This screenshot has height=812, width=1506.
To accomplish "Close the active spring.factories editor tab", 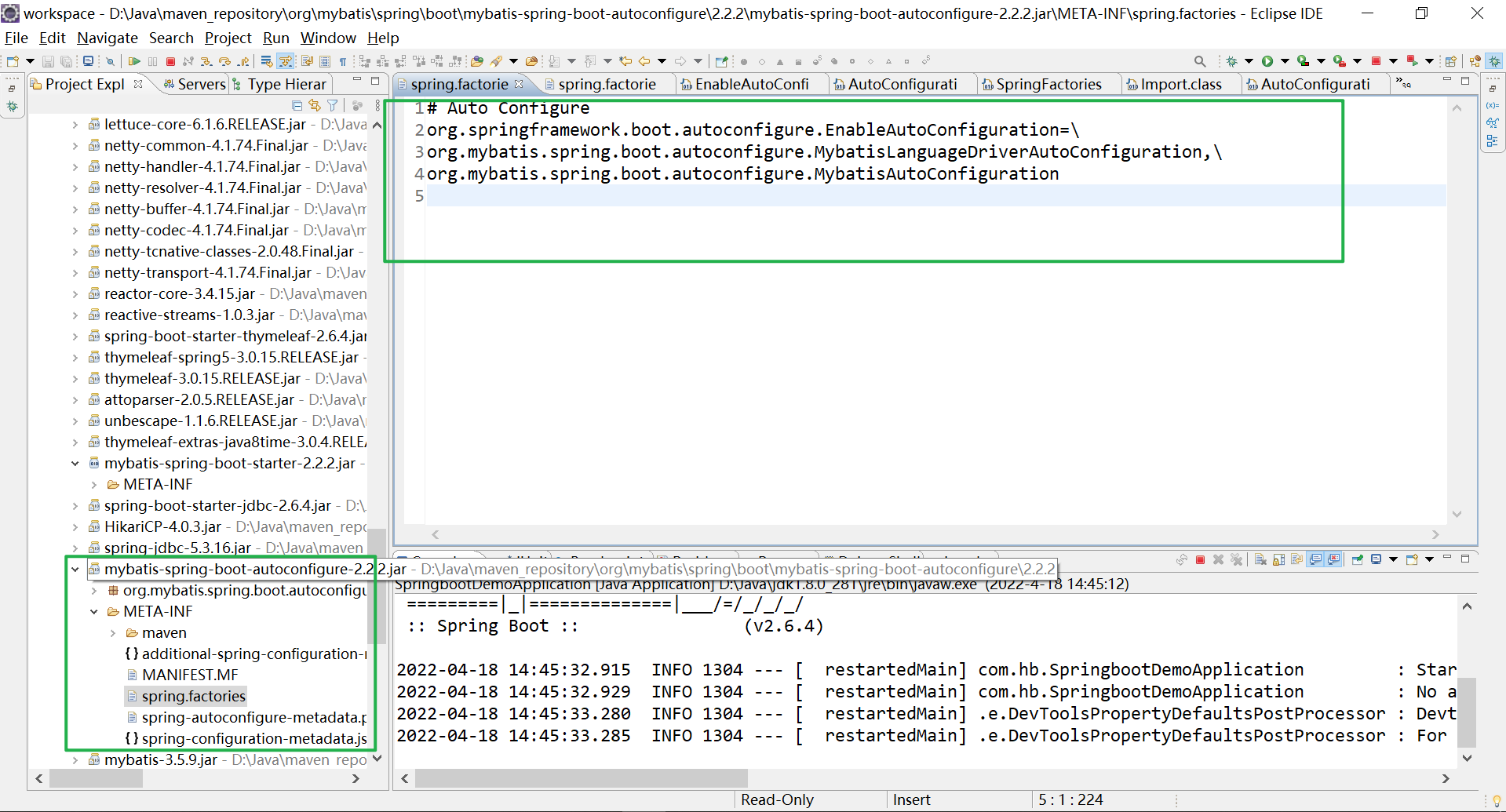I will click(519, 83).
